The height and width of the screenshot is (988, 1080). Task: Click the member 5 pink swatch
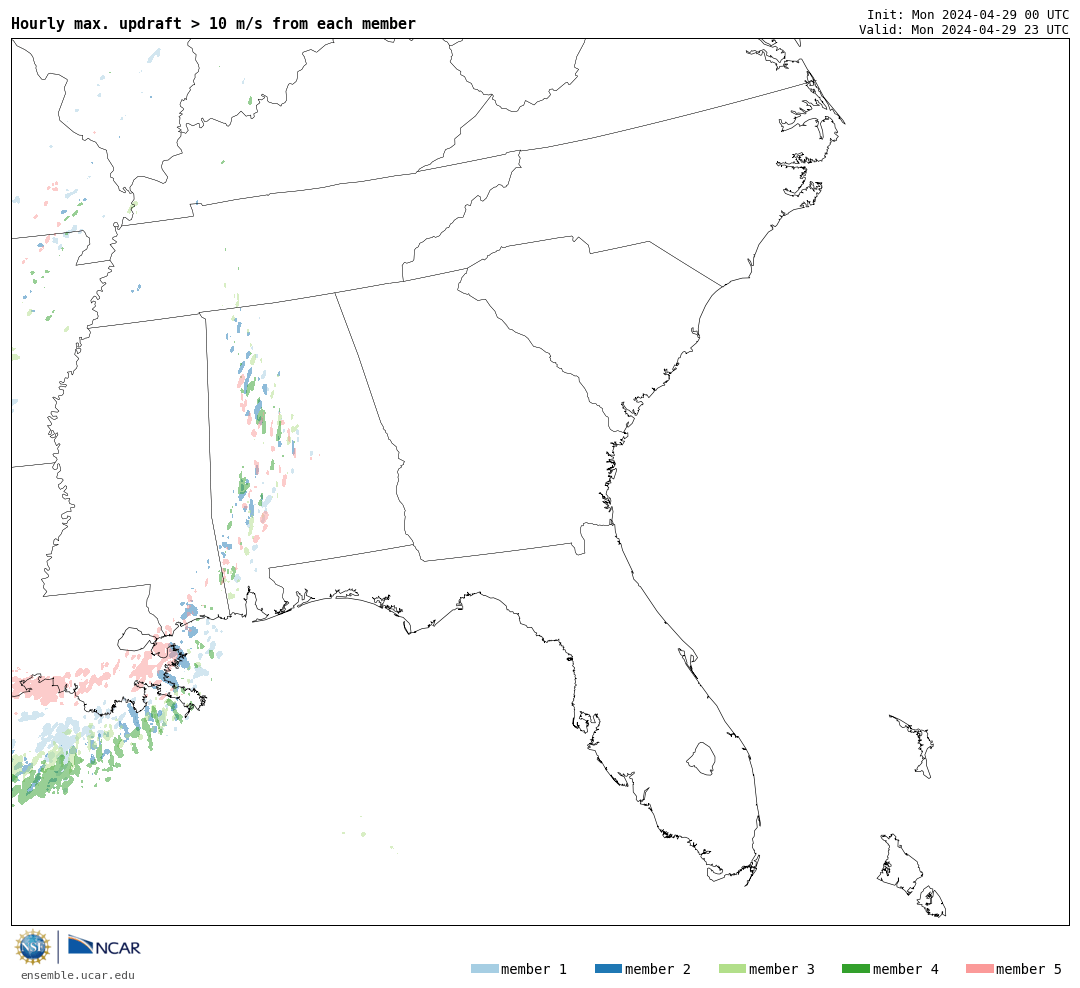coord(979,969)
